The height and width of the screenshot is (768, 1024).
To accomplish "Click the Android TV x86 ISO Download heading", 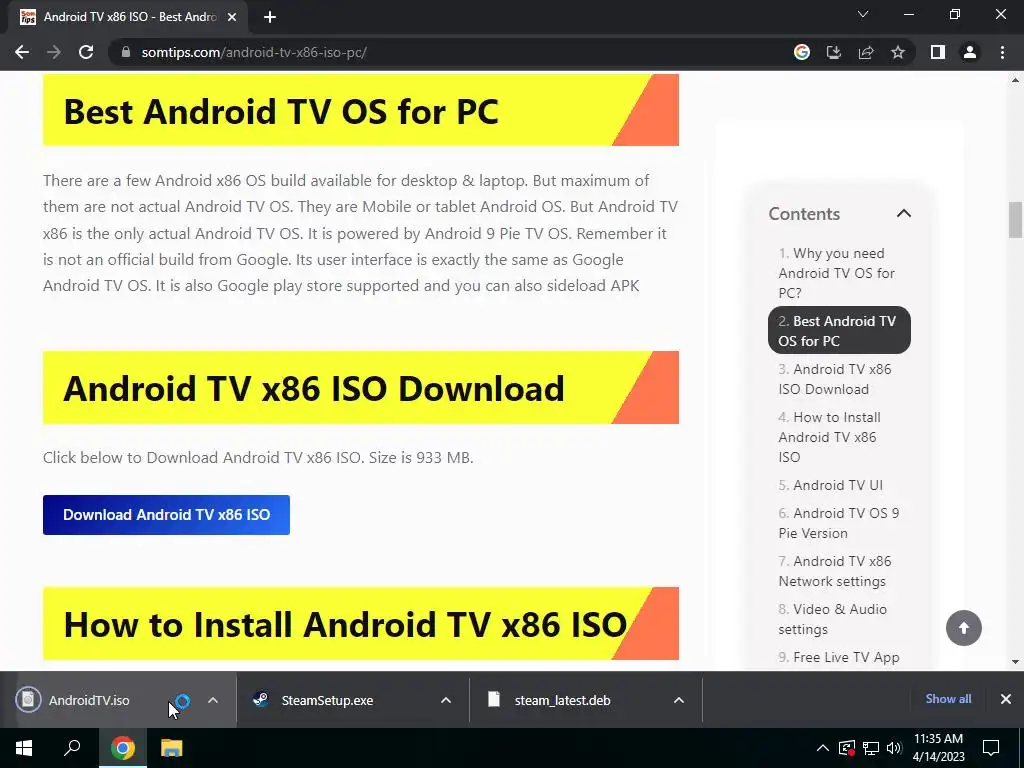I will (313, 388).
